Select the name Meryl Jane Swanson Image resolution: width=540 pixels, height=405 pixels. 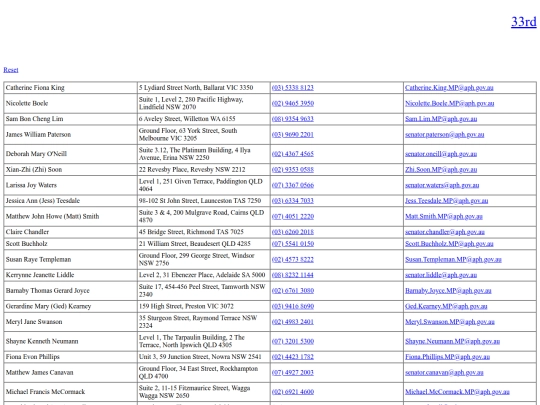coord(34,322)
